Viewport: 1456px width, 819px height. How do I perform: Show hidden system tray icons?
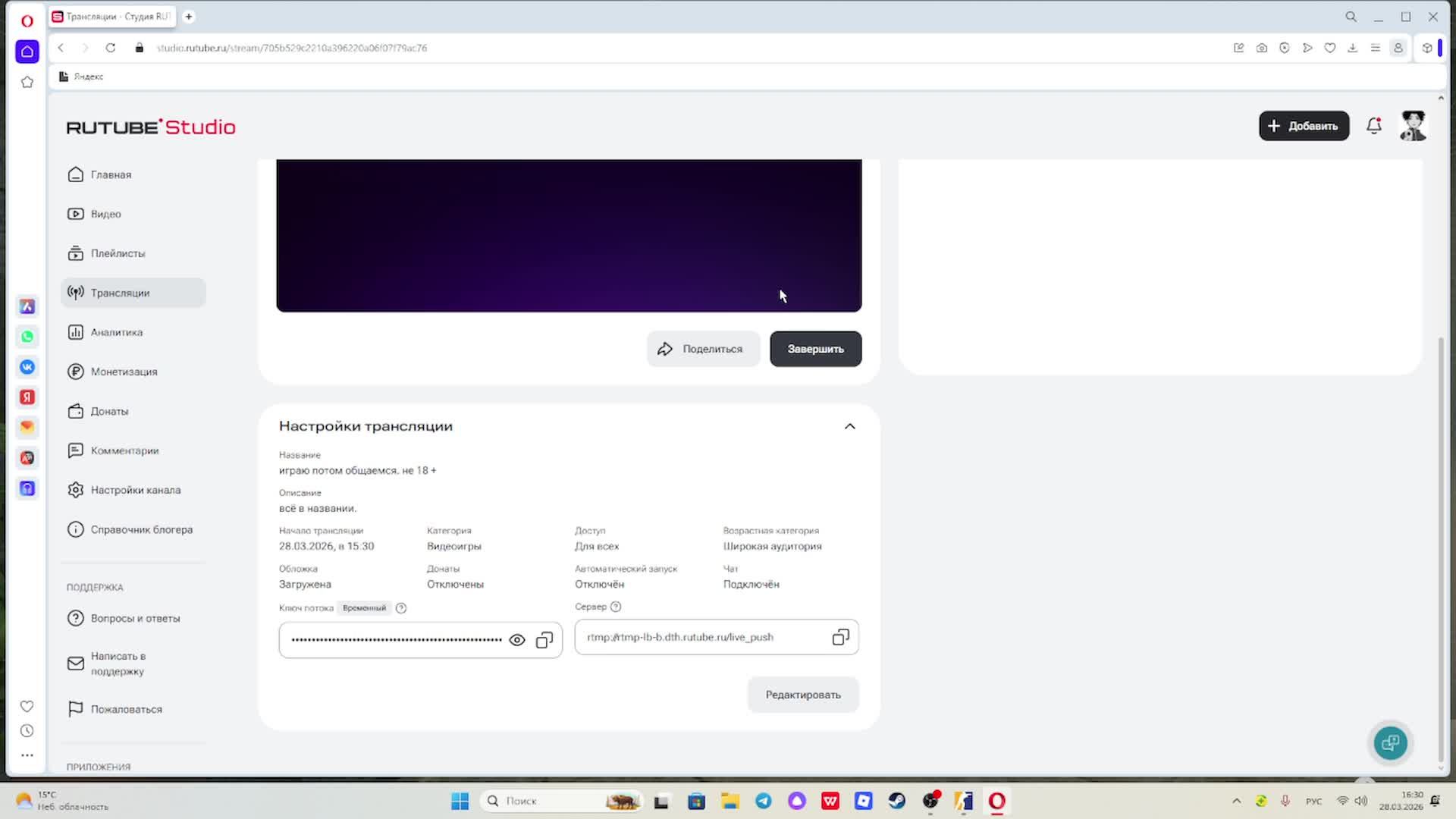point(1237,801)
